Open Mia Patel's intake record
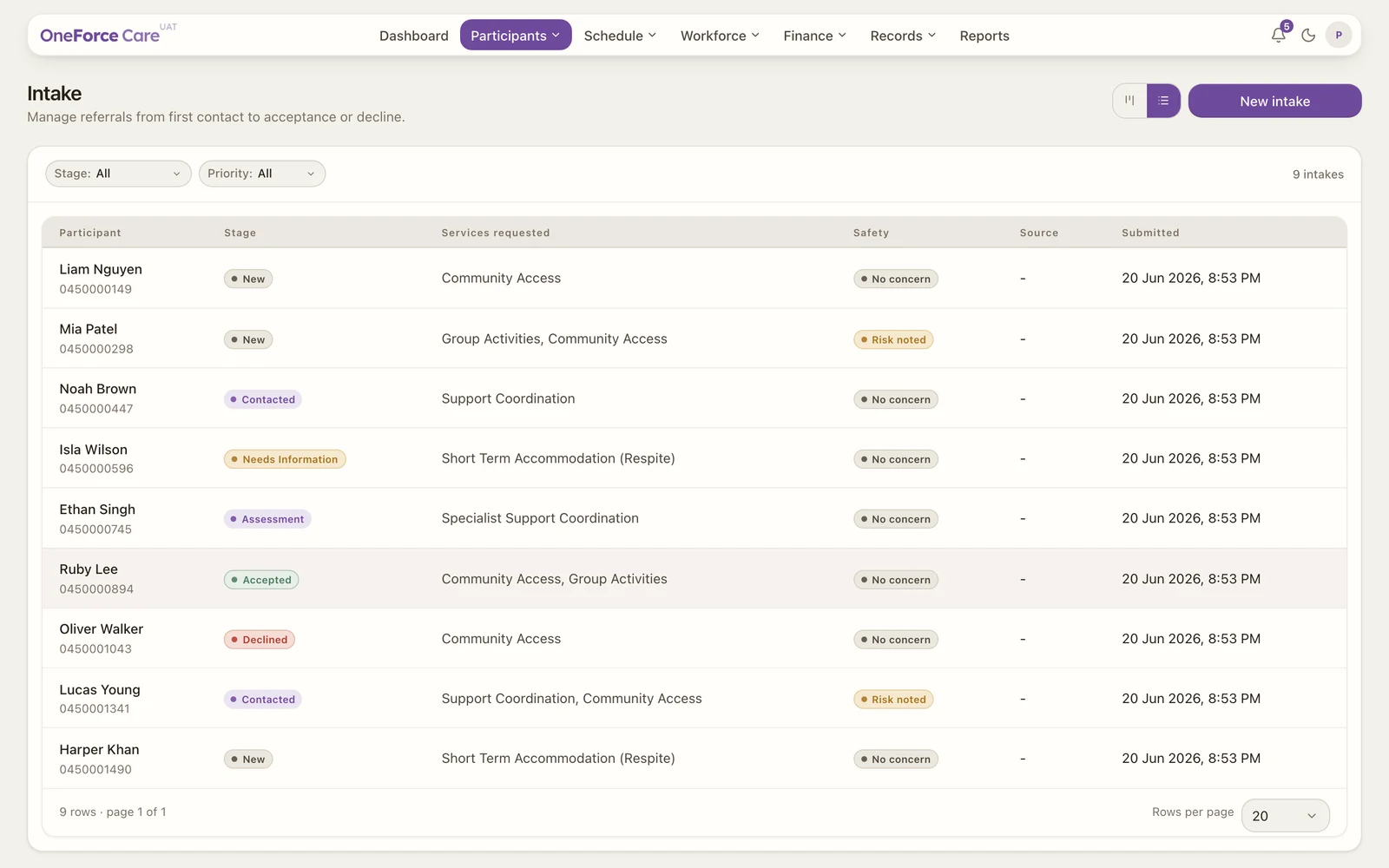Screen dimensions: 1389x868 (694, 339)
